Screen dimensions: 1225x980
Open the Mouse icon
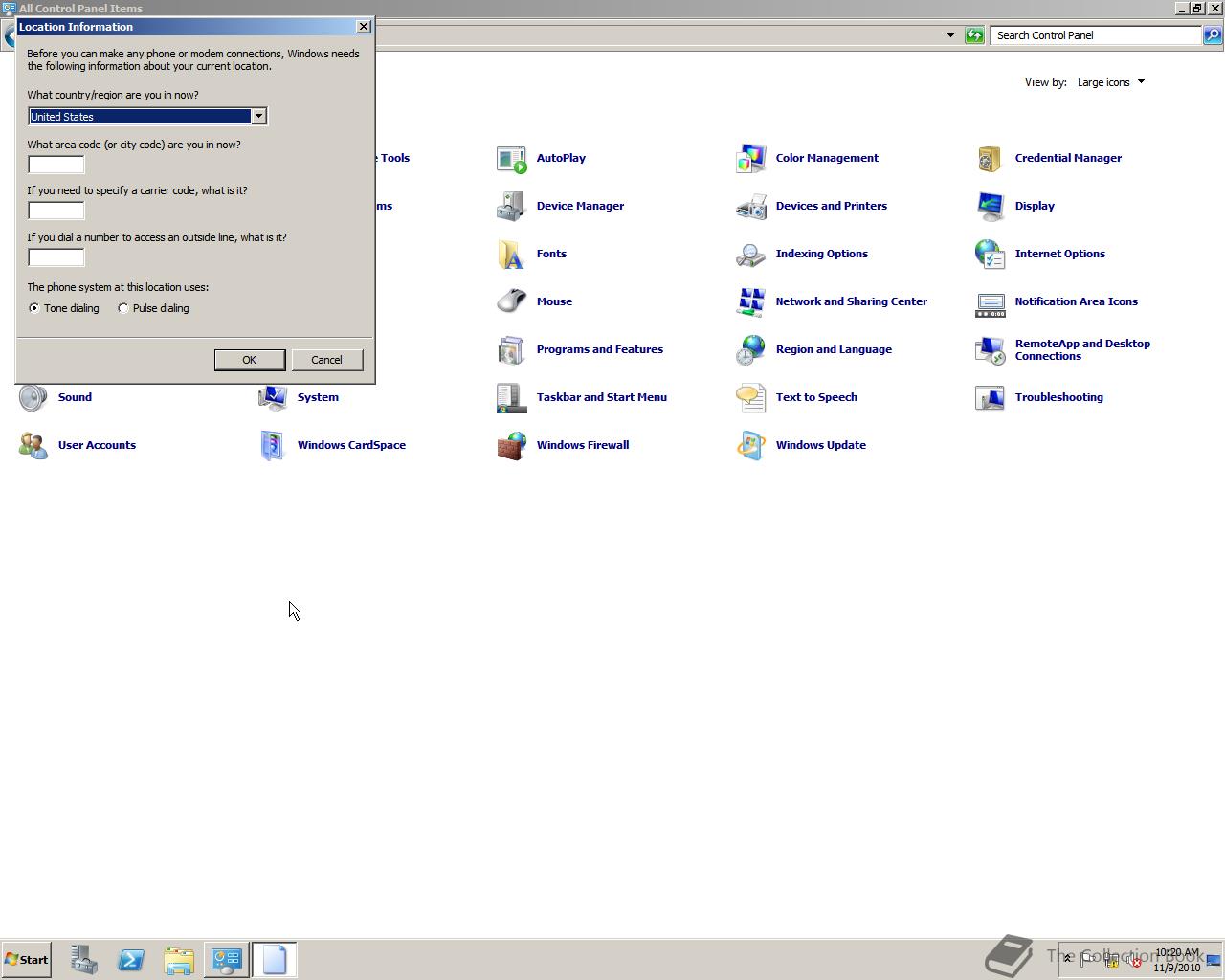(512, 302)
